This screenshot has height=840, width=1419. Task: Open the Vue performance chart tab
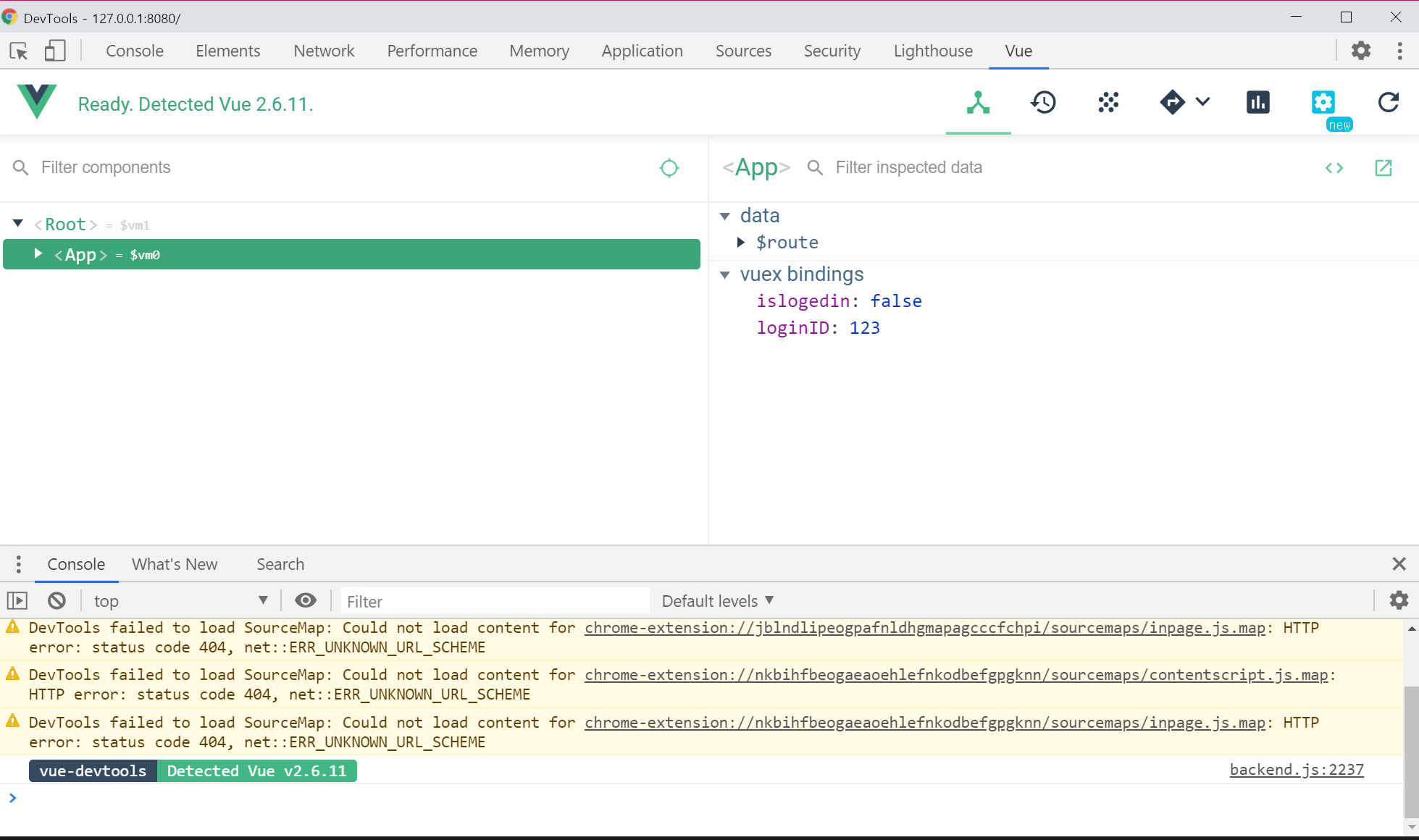[x=1258, y=103]
